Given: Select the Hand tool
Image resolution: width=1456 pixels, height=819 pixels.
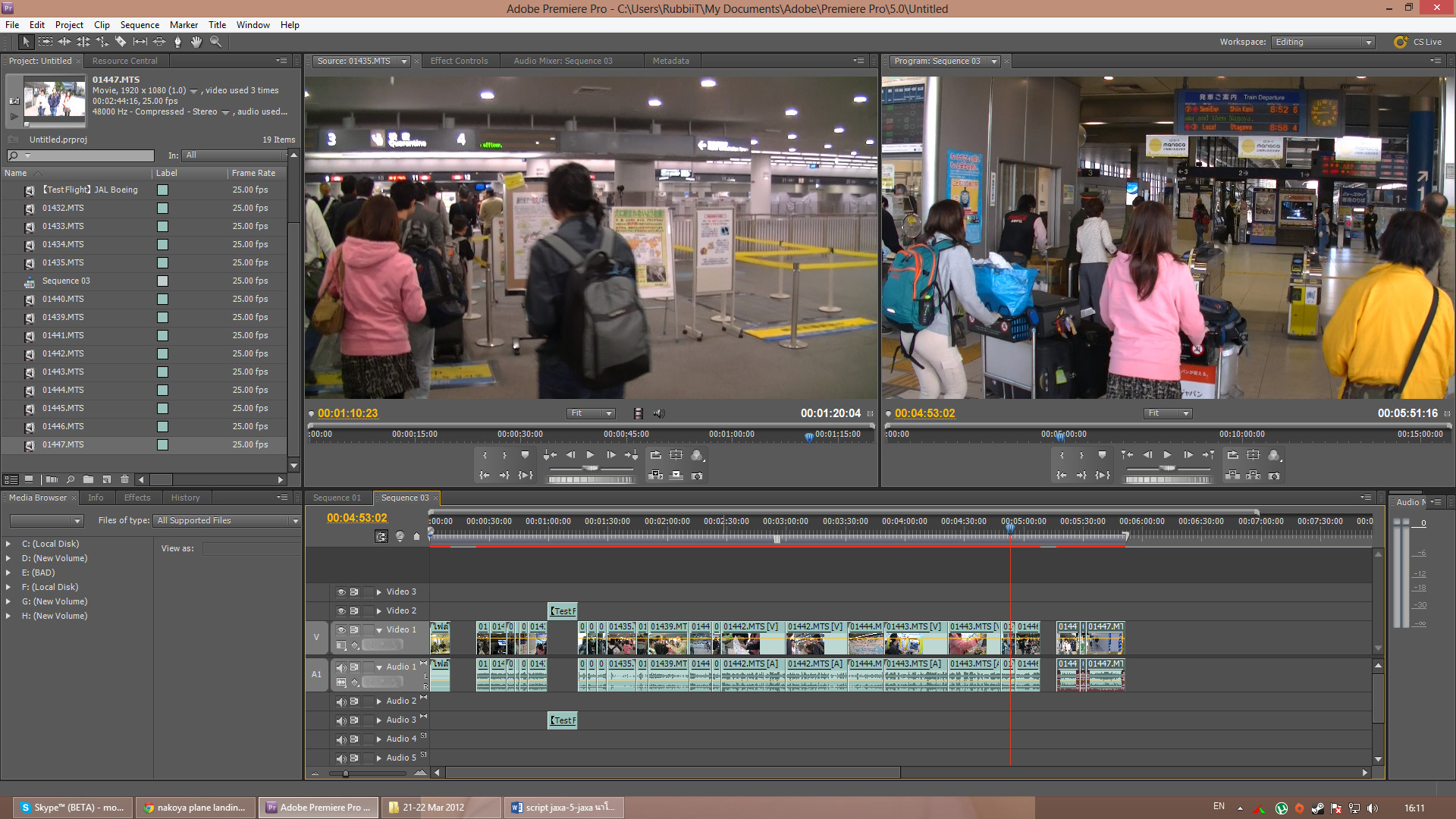Looking at the screenshot, I should pyautogui.click(x=196, y=42).
